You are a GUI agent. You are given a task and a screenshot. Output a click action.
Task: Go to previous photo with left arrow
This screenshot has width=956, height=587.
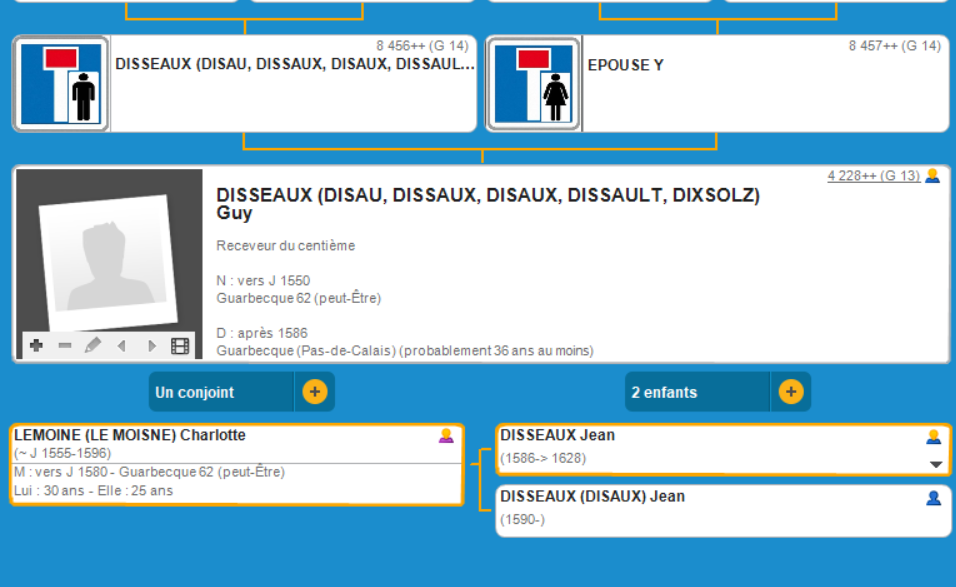(x=122, y=346)
